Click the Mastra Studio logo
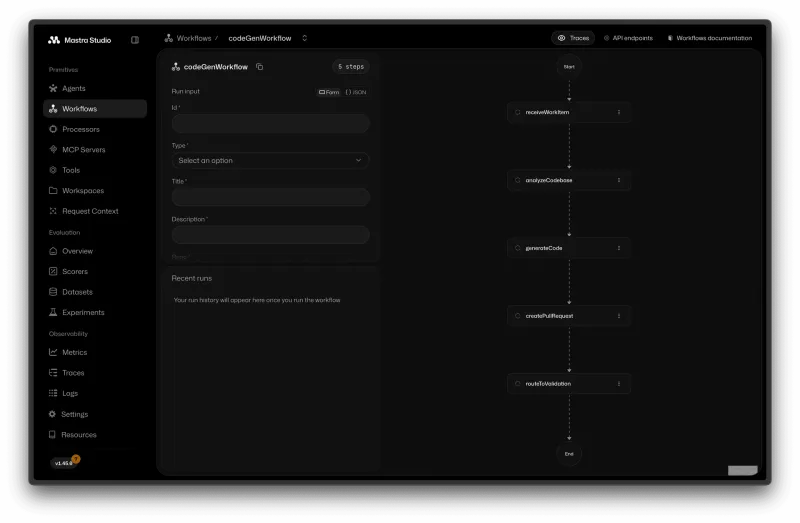Viewport: 800px width, 523px height. 79,40
